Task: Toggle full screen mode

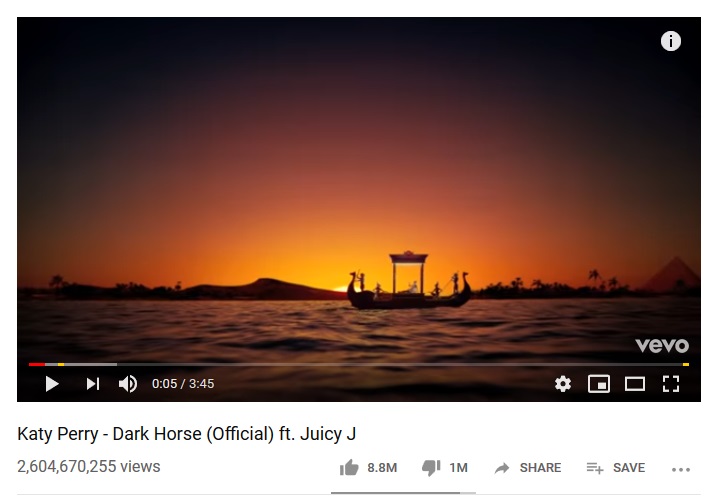Action: pyautogui.click(x=671, y=384)
